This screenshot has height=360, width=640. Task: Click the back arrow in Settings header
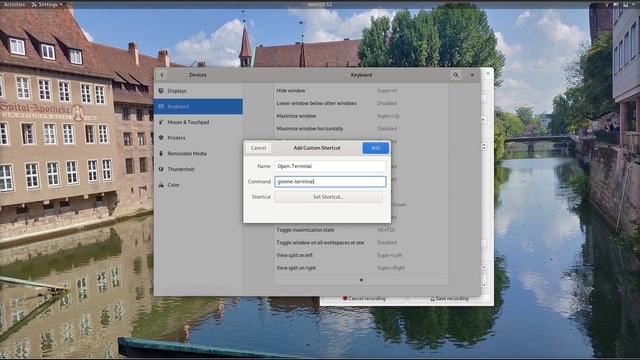pos(162,75)
